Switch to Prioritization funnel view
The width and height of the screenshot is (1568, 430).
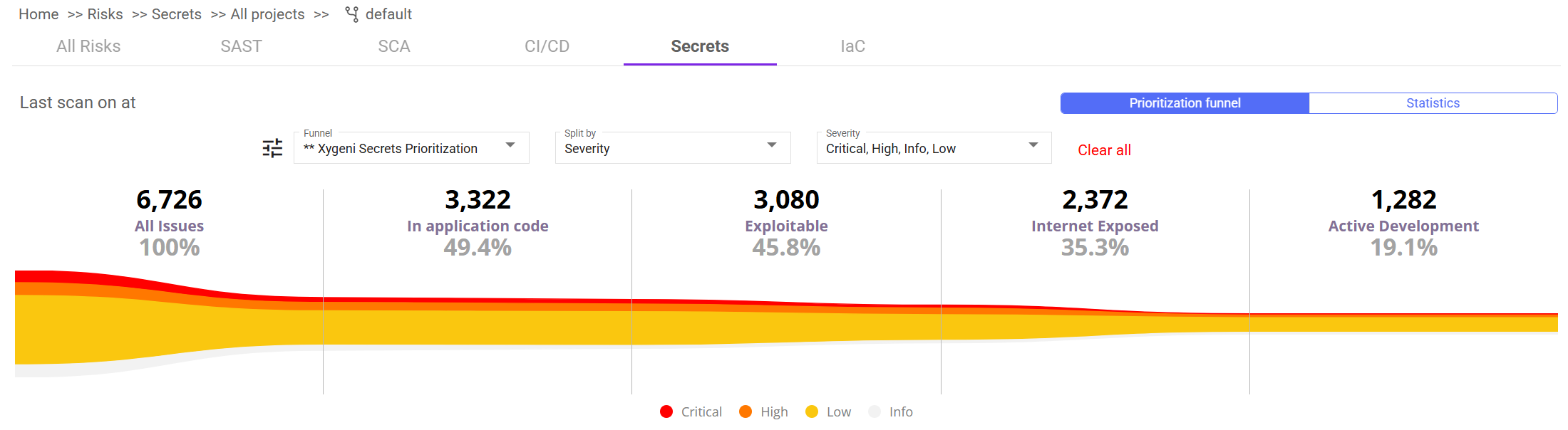1185,103
